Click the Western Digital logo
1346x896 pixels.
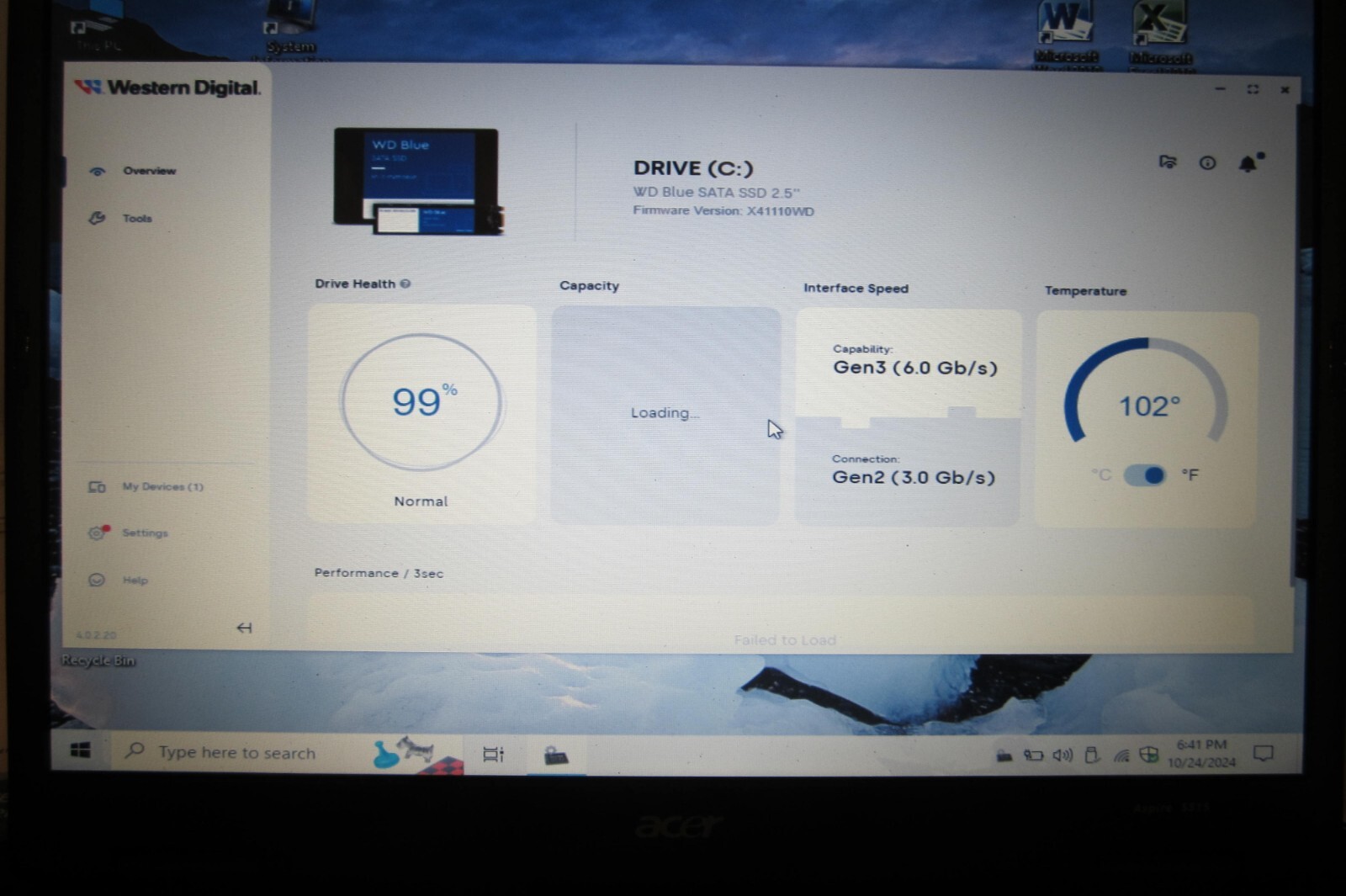(x=167, y=87)
